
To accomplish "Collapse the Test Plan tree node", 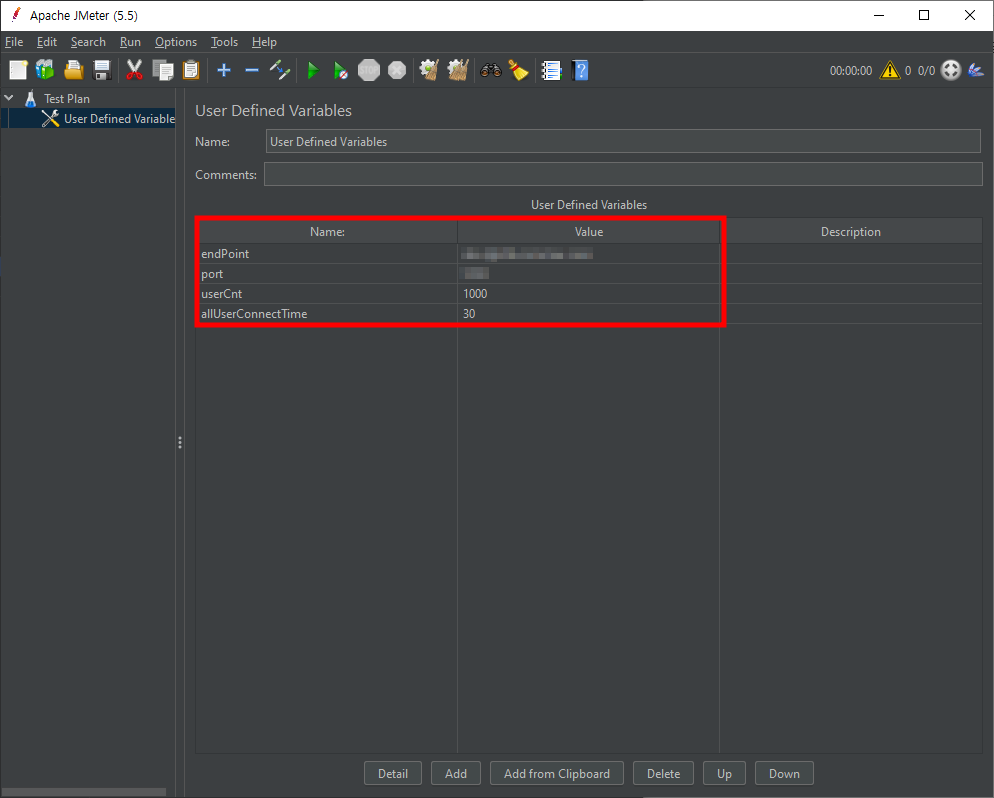I will click(x=9, y=98).
